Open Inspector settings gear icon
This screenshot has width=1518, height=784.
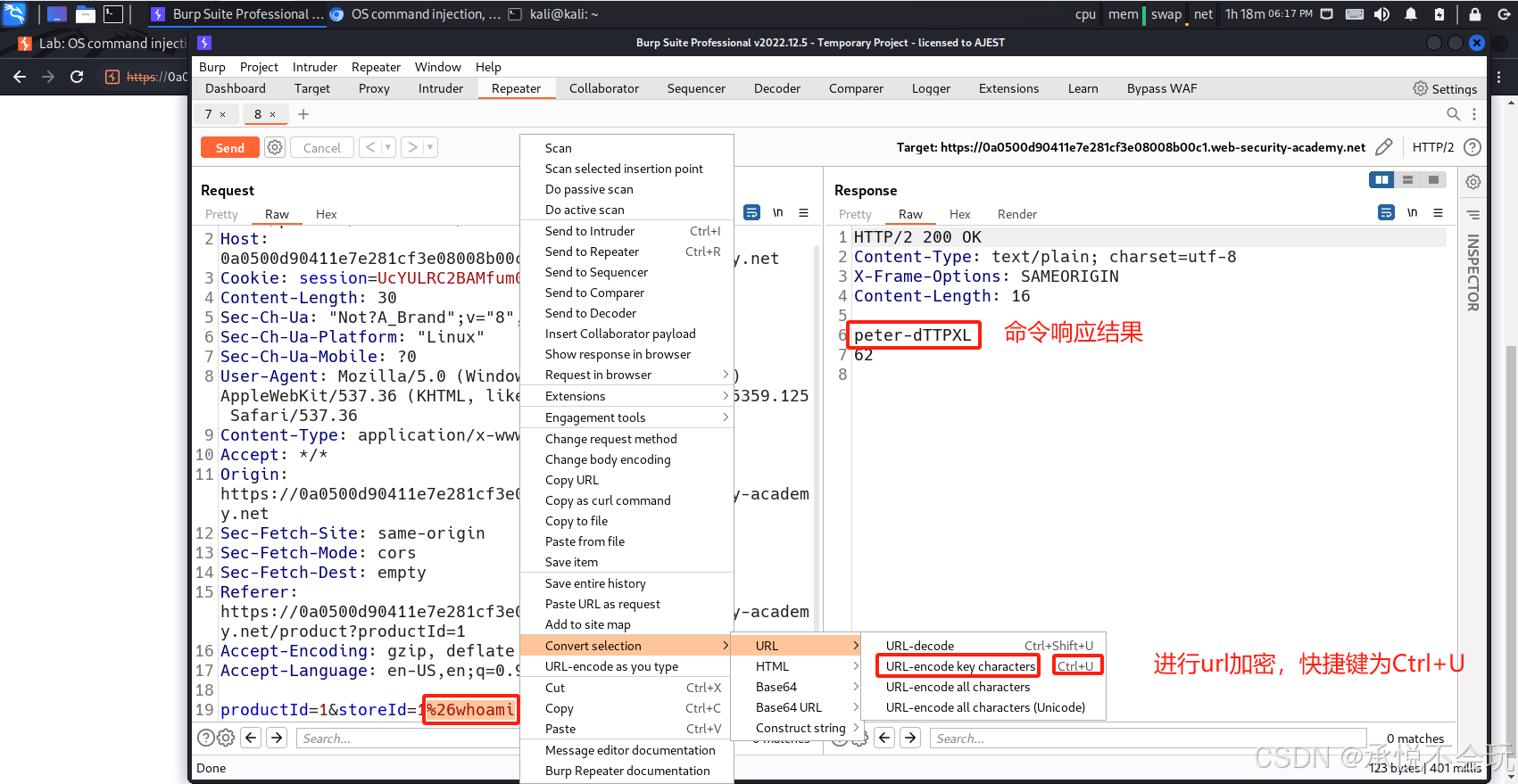pyautogui.click(x=1473, y=182)
